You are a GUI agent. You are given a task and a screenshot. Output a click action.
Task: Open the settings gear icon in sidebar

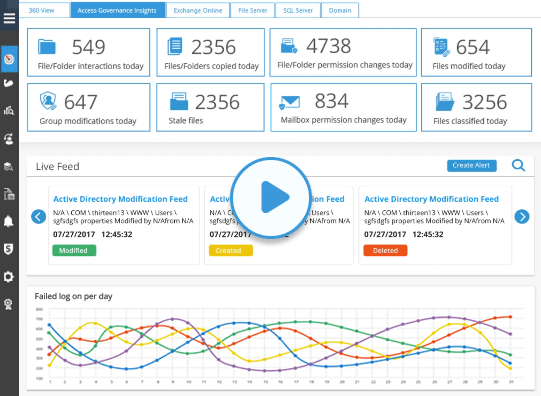click(x=9, y=277)
